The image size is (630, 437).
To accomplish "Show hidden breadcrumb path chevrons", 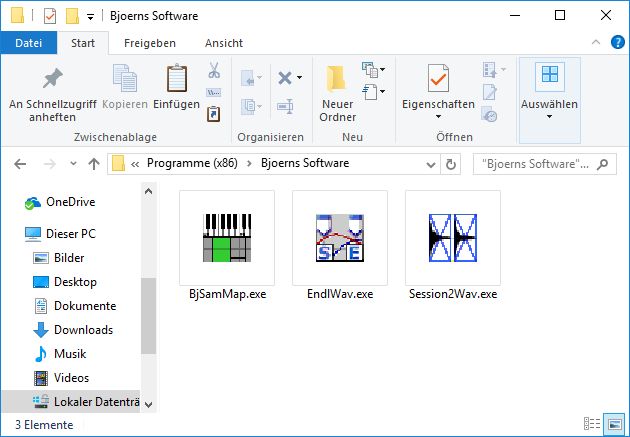I will [135, 164].
